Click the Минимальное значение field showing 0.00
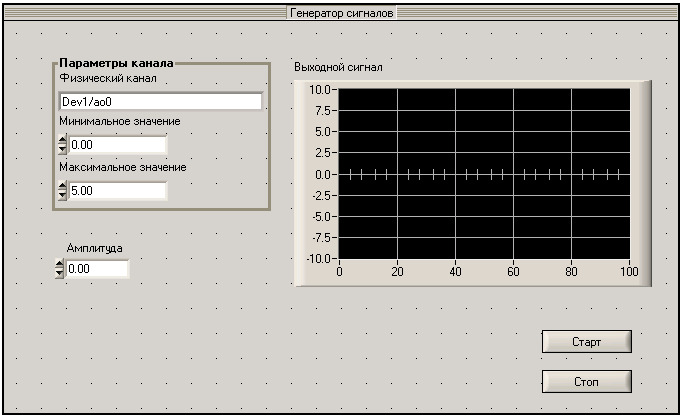The width and height of the screenshot is (682, 417). coord(117,145)
